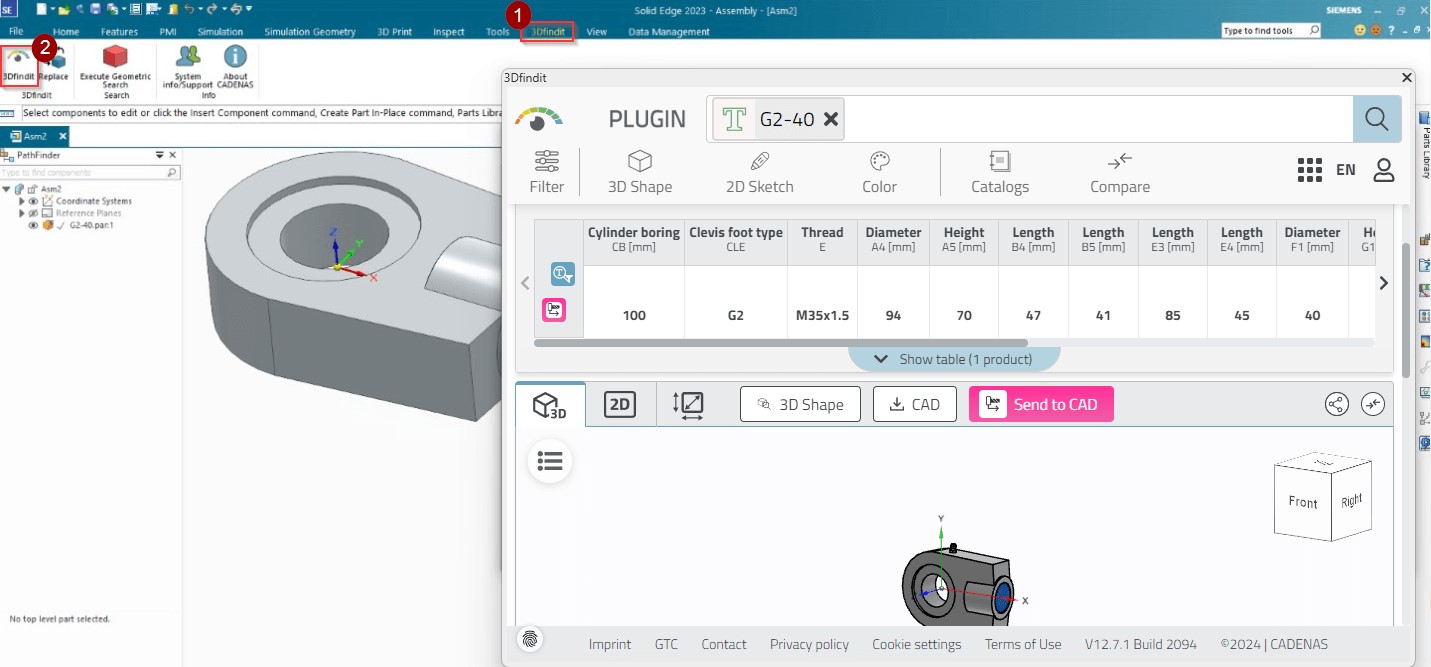This screenshot has width=1431, height=667.
Task: Toggle visibility of Reference Planes
Action: point(32,213)
